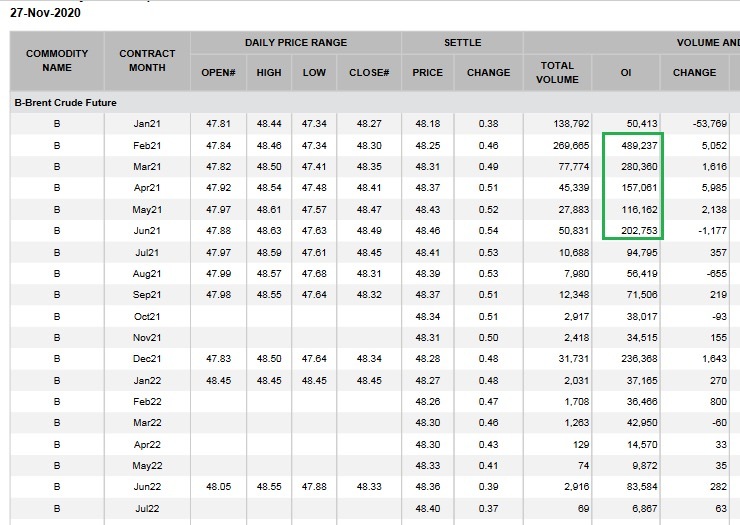Click the HIGH column header
The height and width of the screenshot is (525, 740).
269,72
